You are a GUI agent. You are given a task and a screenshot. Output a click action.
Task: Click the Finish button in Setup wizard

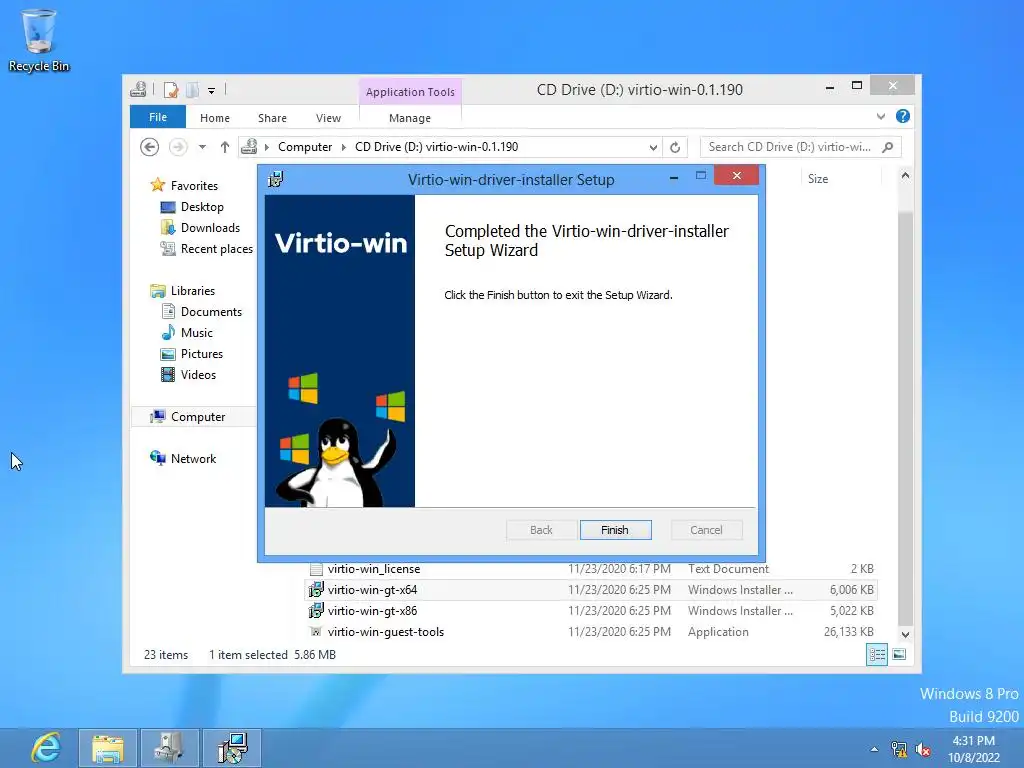click(615, 530)
